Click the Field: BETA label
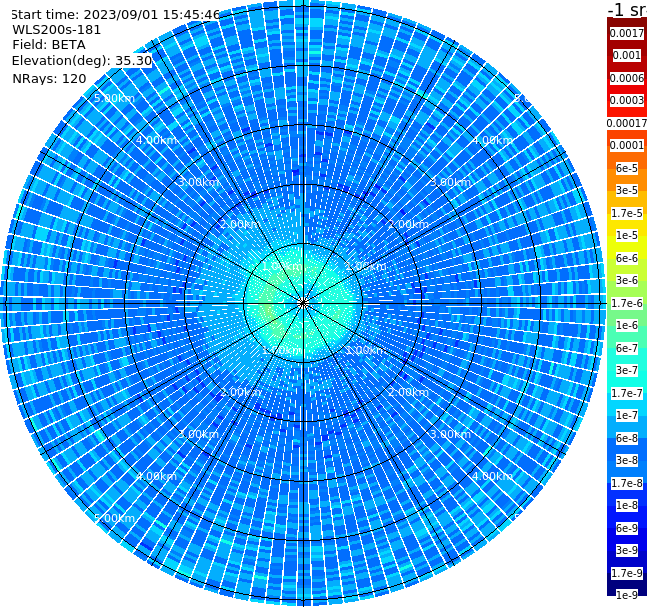This screenshot has height=607, width=647. [49, 45]
